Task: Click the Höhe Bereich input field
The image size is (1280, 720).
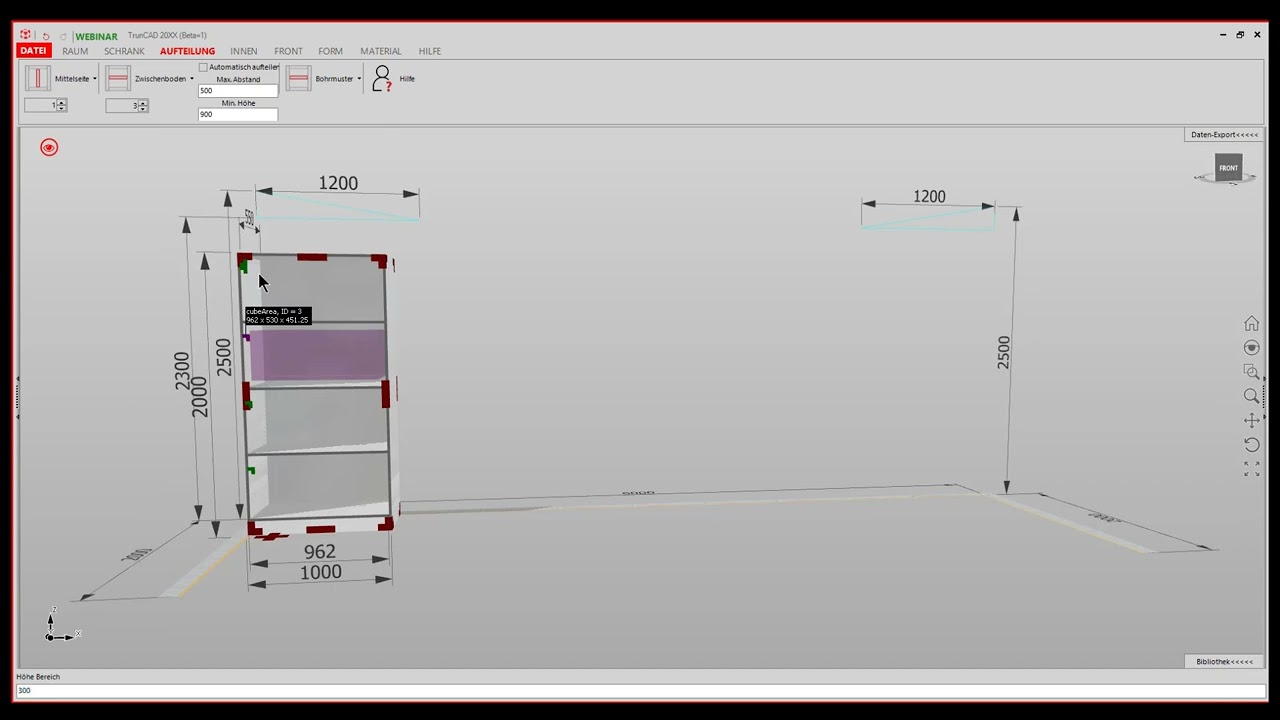Action: pos(640,690)
